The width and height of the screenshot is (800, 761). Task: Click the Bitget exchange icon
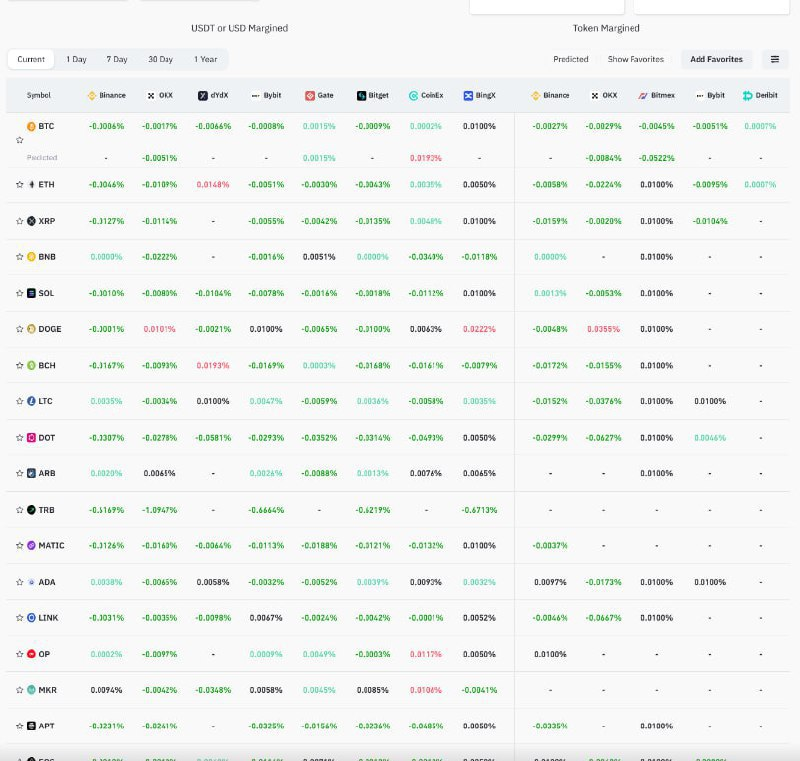361,96
